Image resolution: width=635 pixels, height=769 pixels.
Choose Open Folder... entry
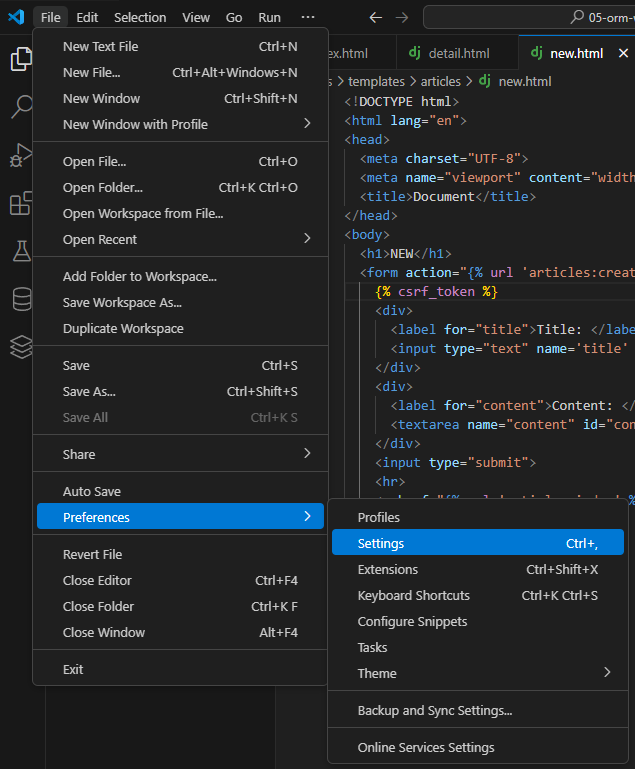[180, 187]
